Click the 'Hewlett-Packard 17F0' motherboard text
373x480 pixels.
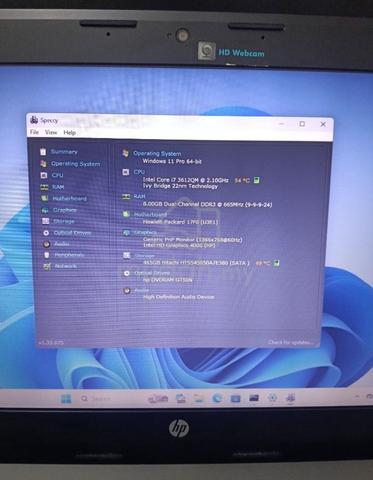[x=180, y=222]
